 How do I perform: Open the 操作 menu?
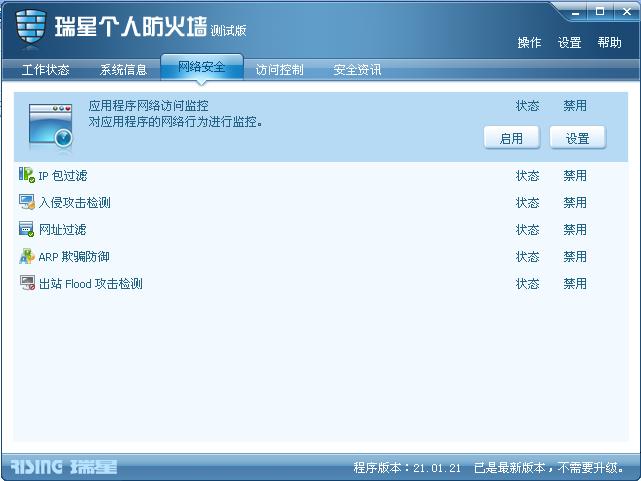[529, 43]
